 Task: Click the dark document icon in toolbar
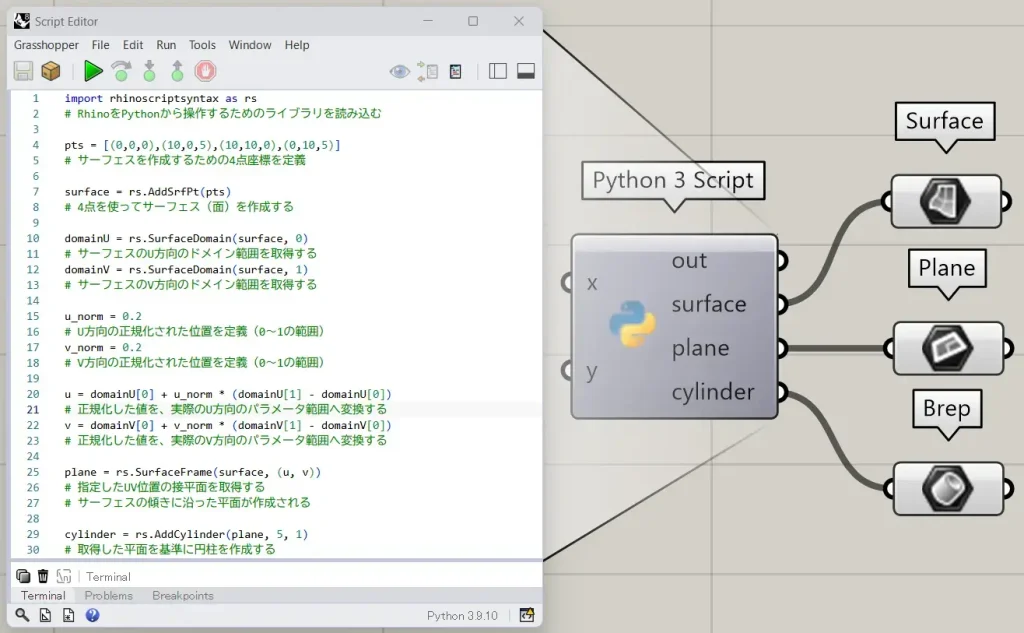[456, 71]
